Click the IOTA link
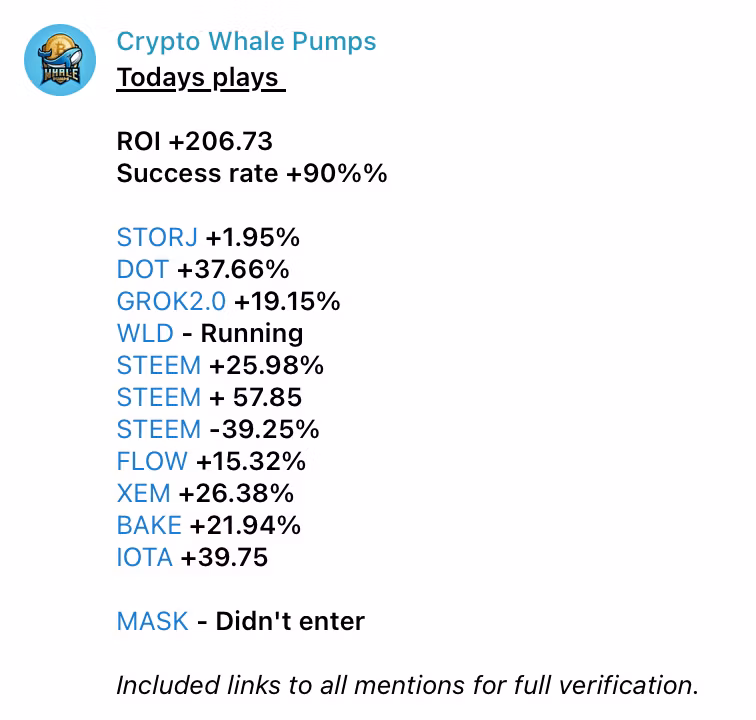The height and width of the screenshot is (720, 756). [145, 557]
